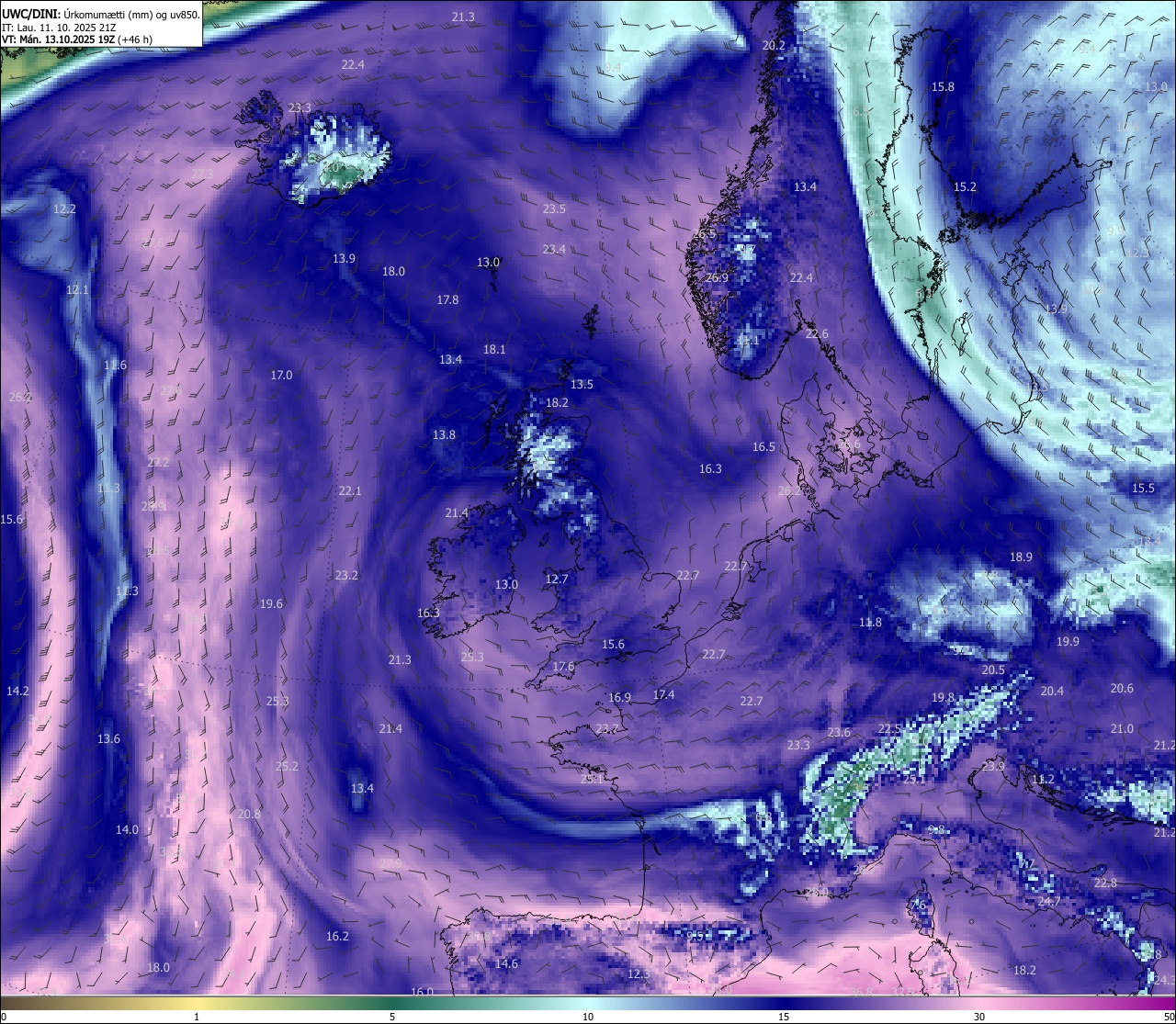
Task: Click the 22.1 value in the Atlantic
Action: click(350, 491)
